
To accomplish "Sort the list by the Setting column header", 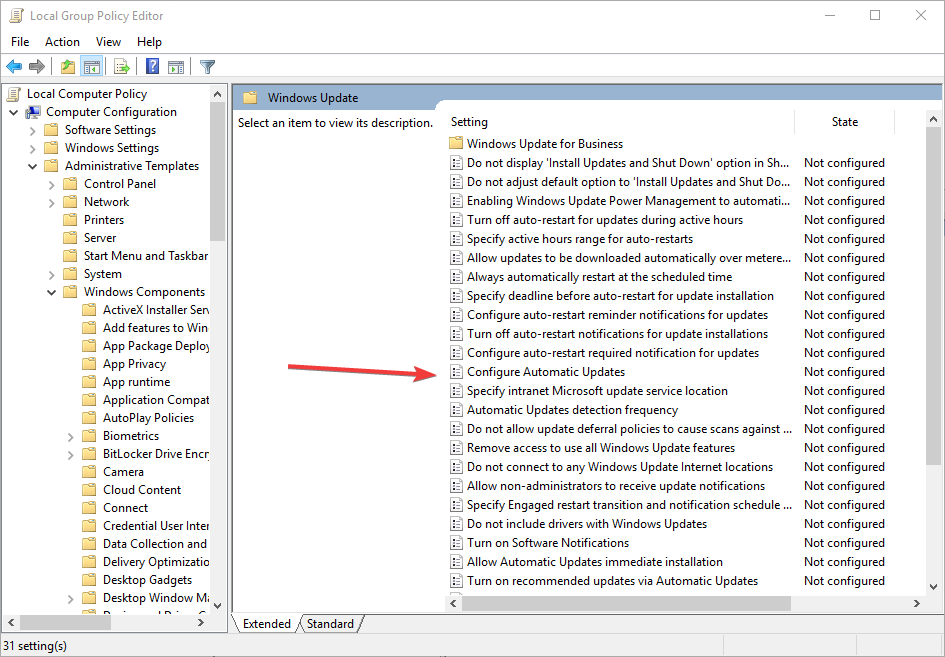I will (x=620, y=122).
